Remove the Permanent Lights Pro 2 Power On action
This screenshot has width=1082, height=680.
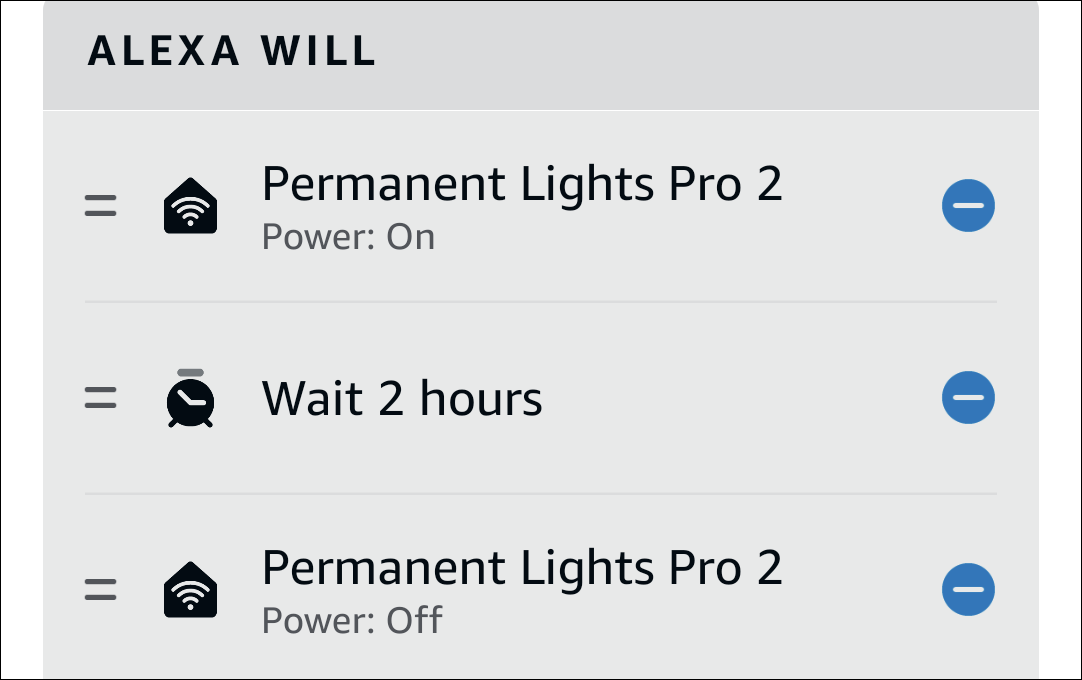click(968, 205)
